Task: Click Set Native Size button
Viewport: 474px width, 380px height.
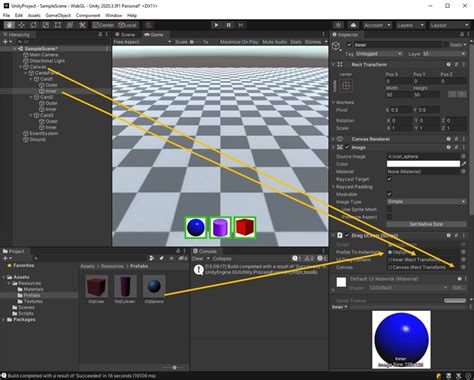Action: click(x=426, y=224)
